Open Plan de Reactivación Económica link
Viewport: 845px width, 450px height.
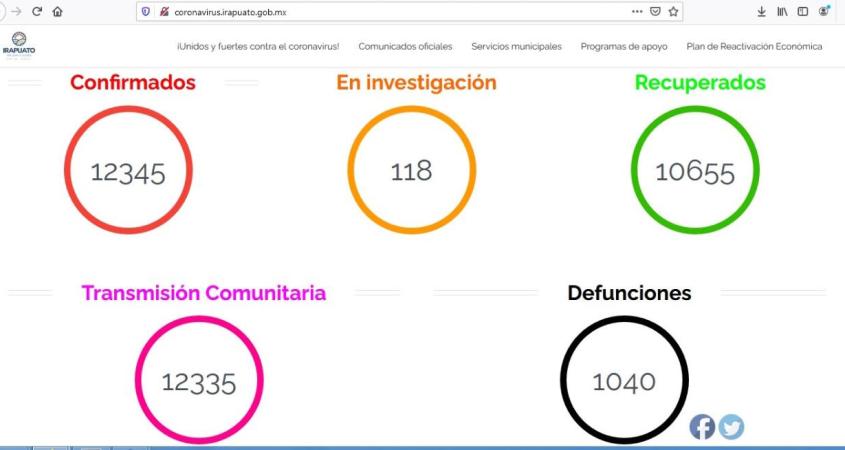[754, 47]
